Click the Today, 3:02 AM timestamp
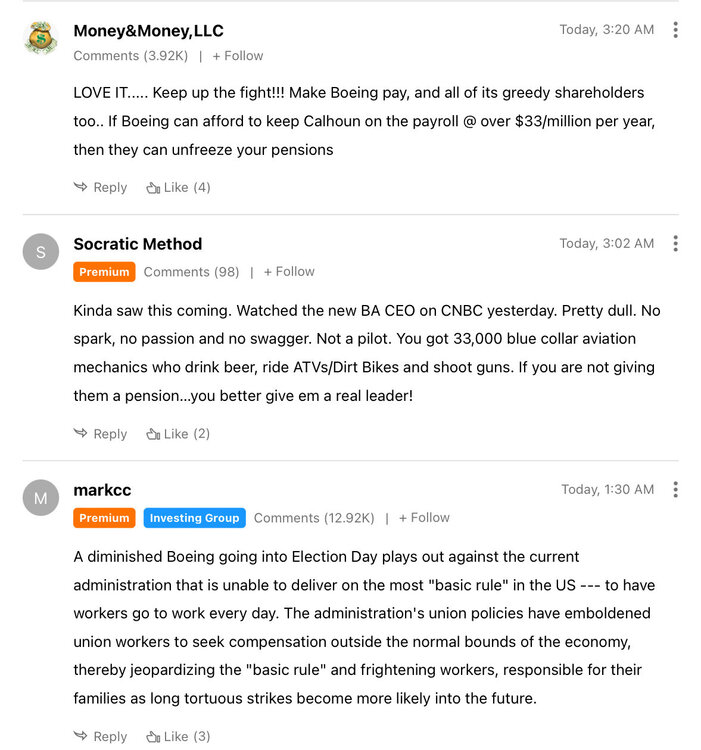Screen dimensions: 701x750 [x=606, y=244]
